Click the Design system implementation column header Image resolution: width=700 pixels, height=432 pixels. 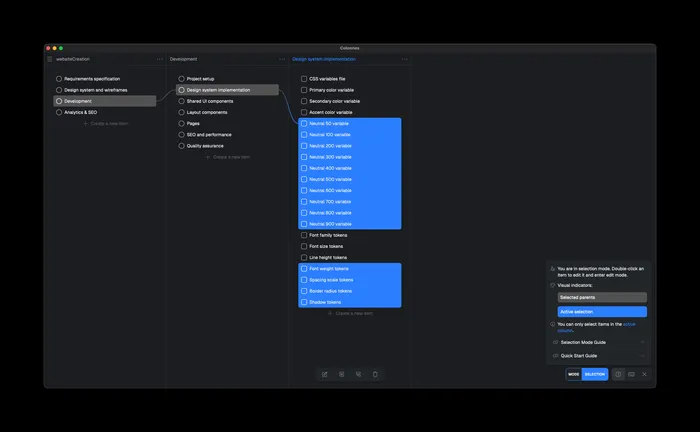(x=324, y=59)
